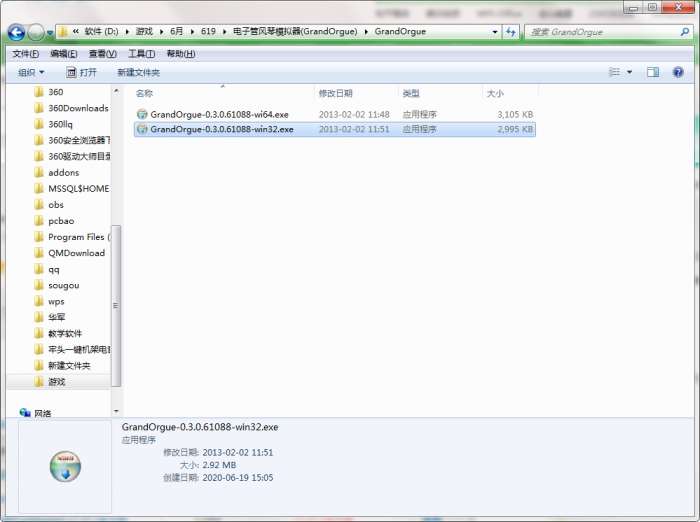The height and width of the screenshot is (522, 700).
Task: Select the obs folder
Action: 56,205
